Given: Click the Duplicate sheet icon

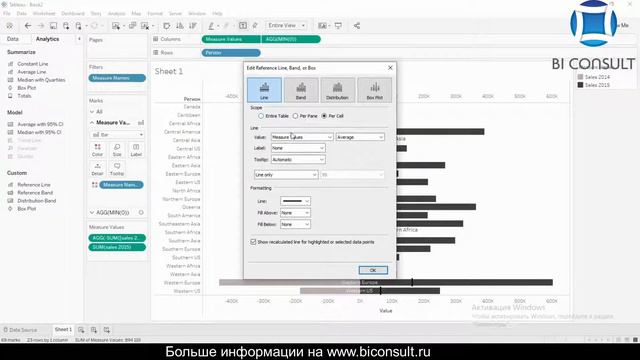Looking at the screenshot, I should [x=133, y=26].
